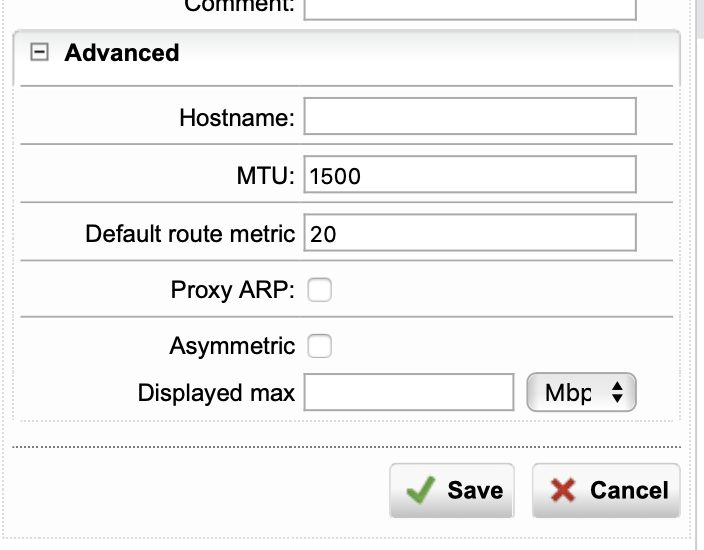704x550 pixels.
Task: Click the green checkmark icon on Save
Action: tap(421, 490)
